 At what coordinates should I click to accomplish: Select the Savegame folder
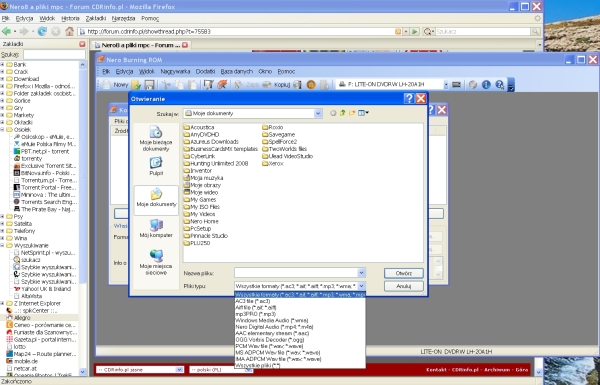pyautogui.click(x=279, y=134)
